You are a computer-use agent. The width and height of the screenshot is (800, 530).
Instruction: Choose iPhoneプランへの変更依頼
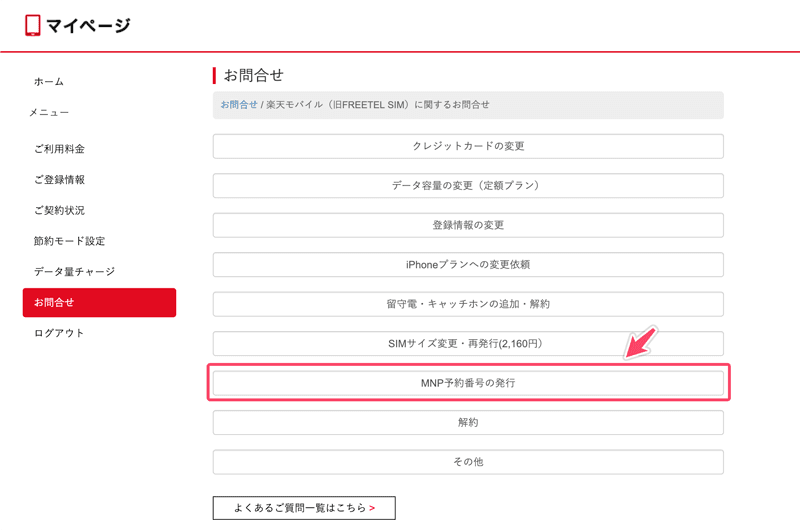tap(468, 265)
